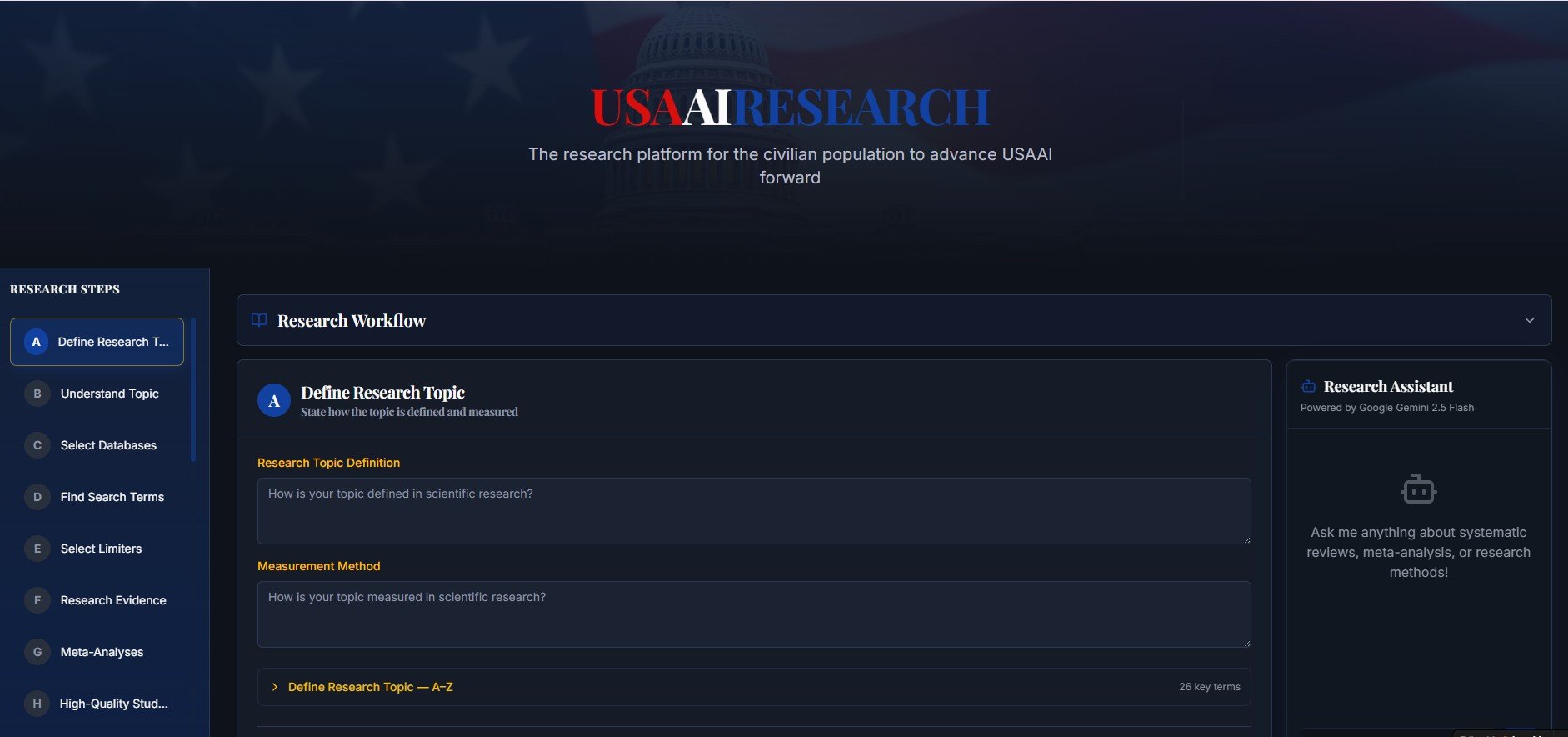Open the High-Quality Stud... step
The image size is (1568, 737).
tap(97, 704)
